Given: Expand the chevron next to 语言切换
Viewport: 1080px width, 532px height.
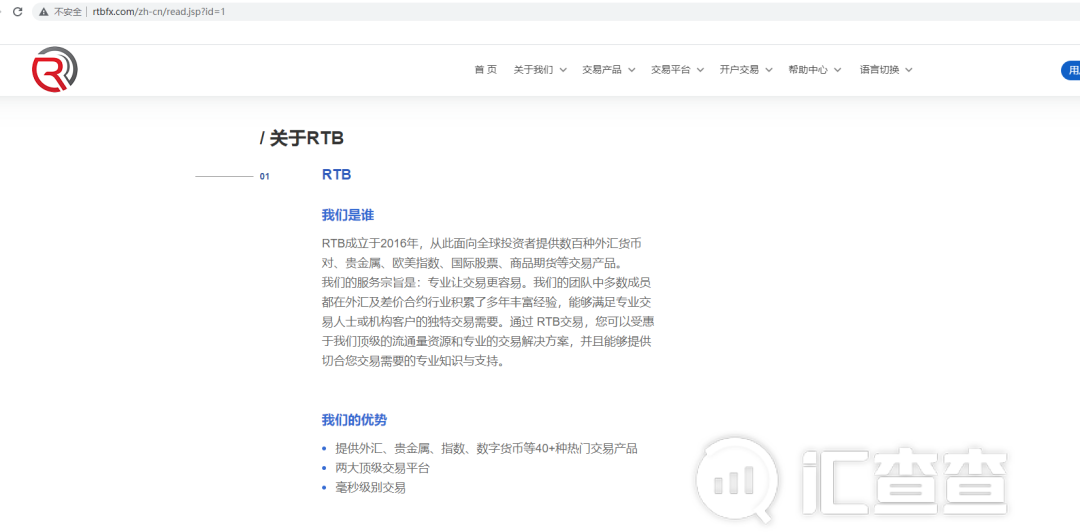Looking at the screenshot, I should [x=909, y=70].
